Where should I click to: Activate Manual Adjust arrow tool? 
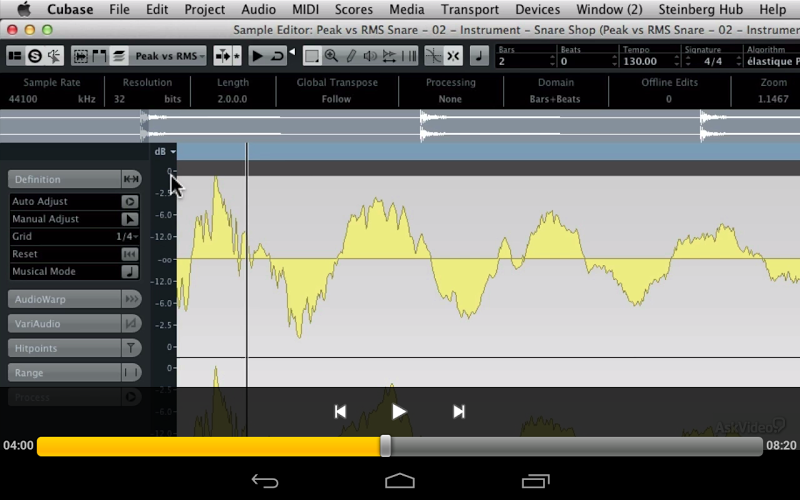point(130,219)
